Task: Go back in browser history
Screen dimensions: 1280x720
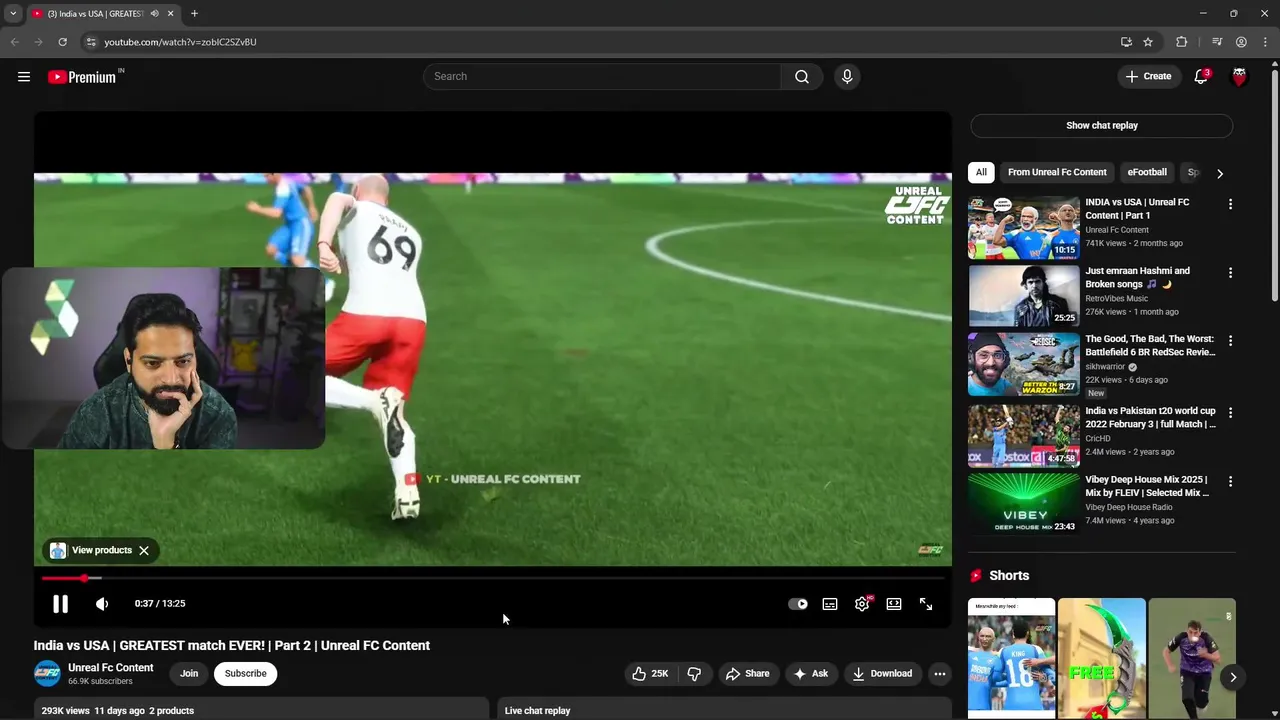Action: (x=14, y=42)
